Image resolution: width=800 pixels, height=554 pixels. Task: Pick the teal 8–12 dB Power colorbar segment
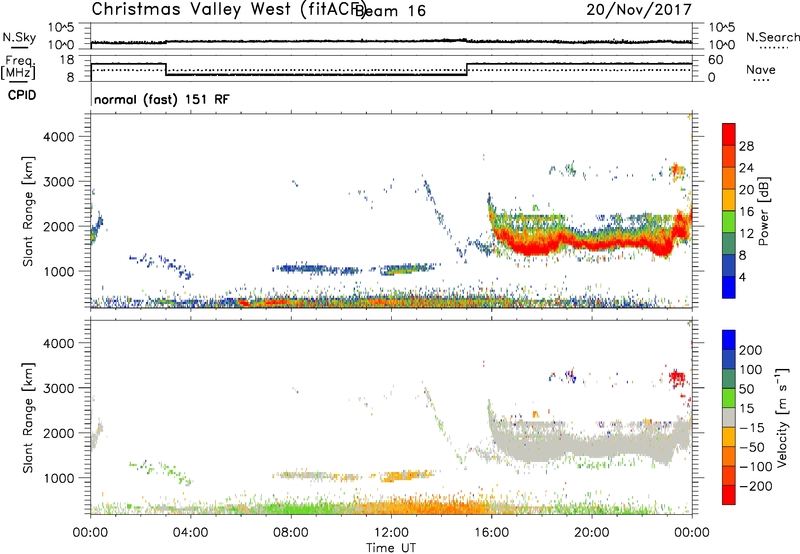click(729, 243)
